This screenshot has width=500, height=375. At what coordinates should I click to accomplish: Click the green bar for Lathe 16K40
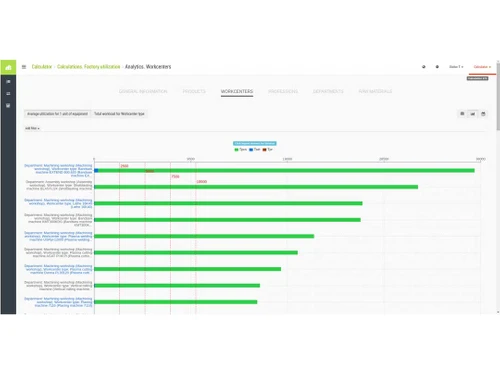pos(228,203)
